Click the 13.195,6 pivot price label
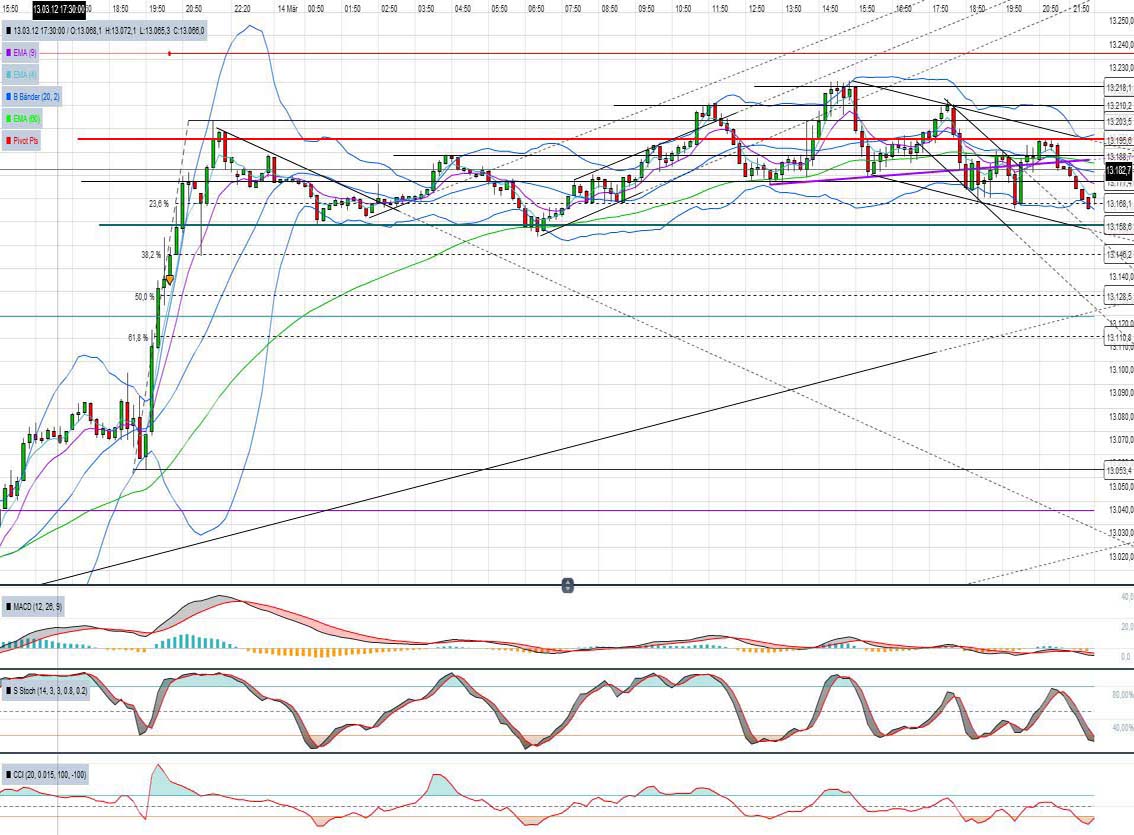Screen dimensions: 1134x835 coord(1119,140)
